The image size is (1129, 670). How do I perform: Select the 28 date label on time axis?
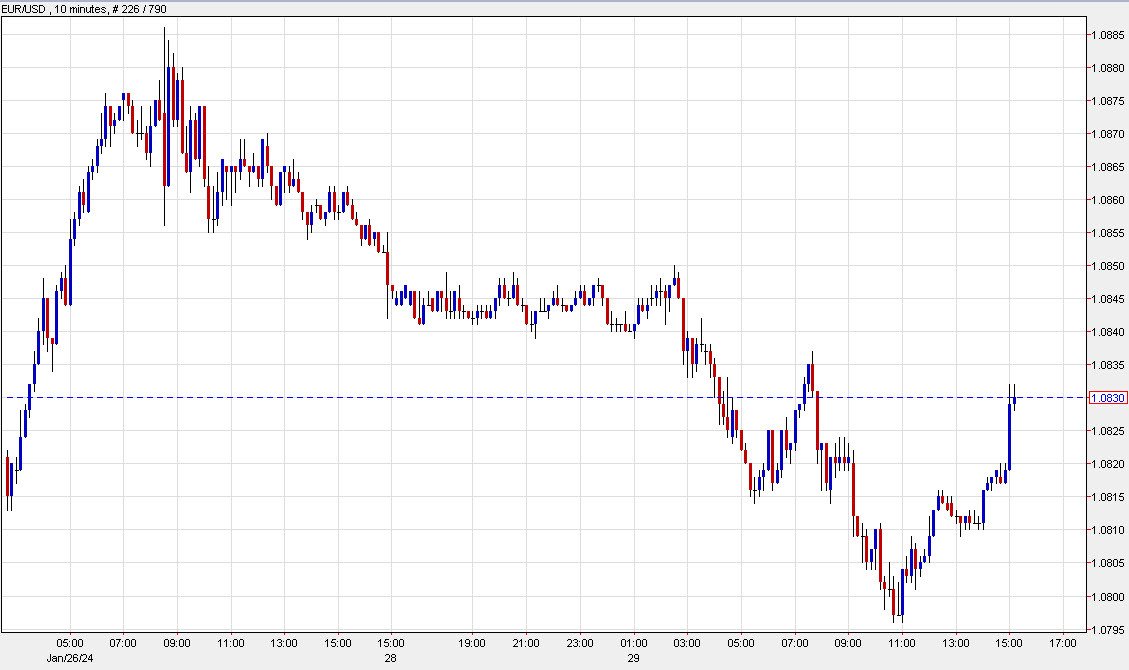[x=390, y=658]
